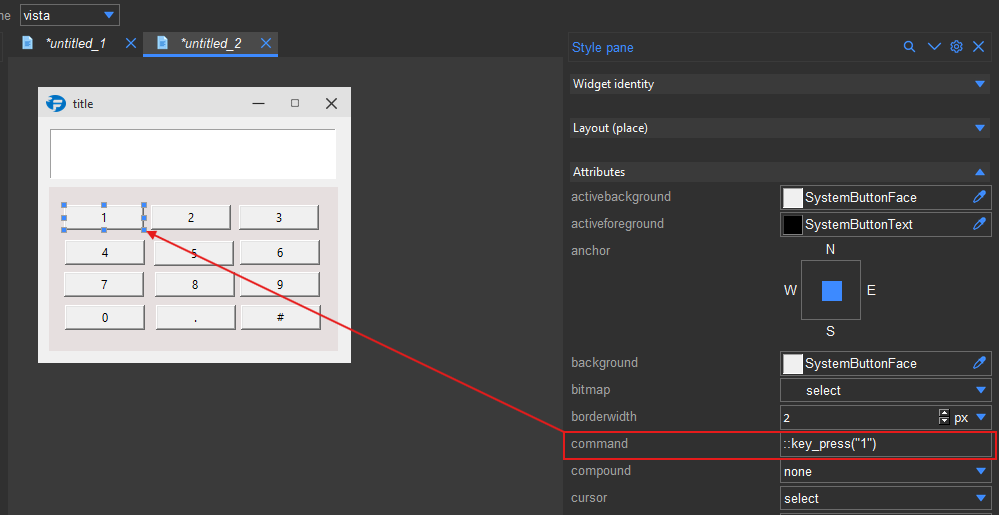Click the anchor attribute label
Viewport: 999px width, 515px height.
tap(591, 250)
